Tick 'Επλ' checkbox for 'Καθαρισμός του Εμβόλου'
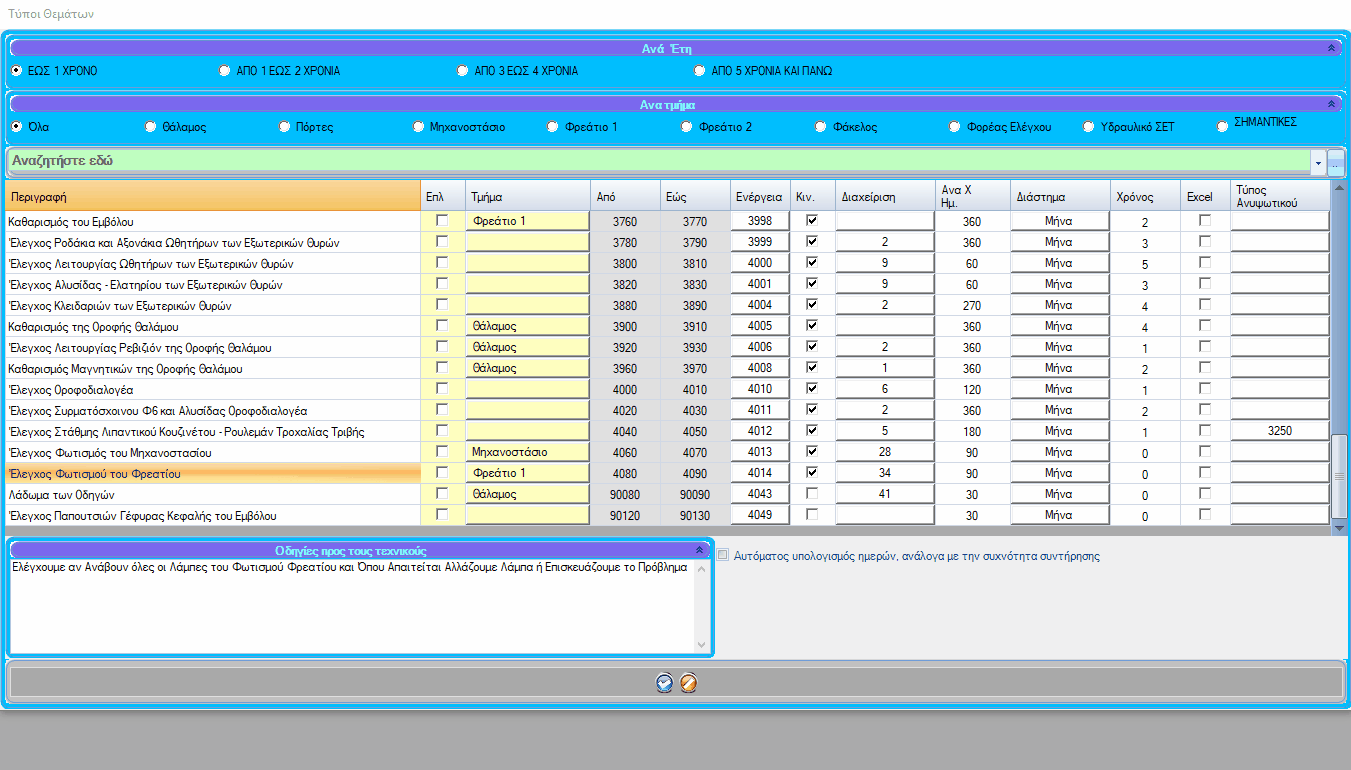The height and width of the screenshot is (770, 1351). coord(442,220)
